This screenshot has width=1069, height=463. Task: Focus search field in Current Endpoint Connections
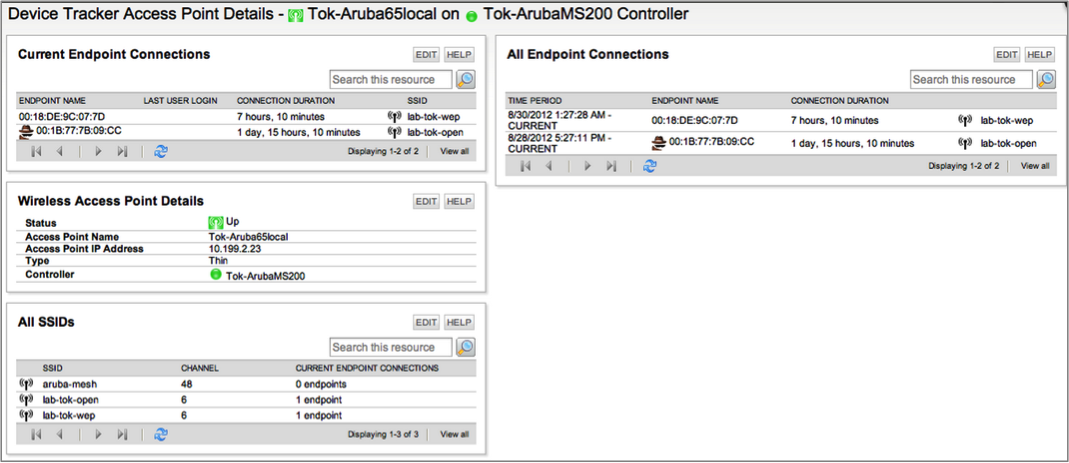pos(391,80)
